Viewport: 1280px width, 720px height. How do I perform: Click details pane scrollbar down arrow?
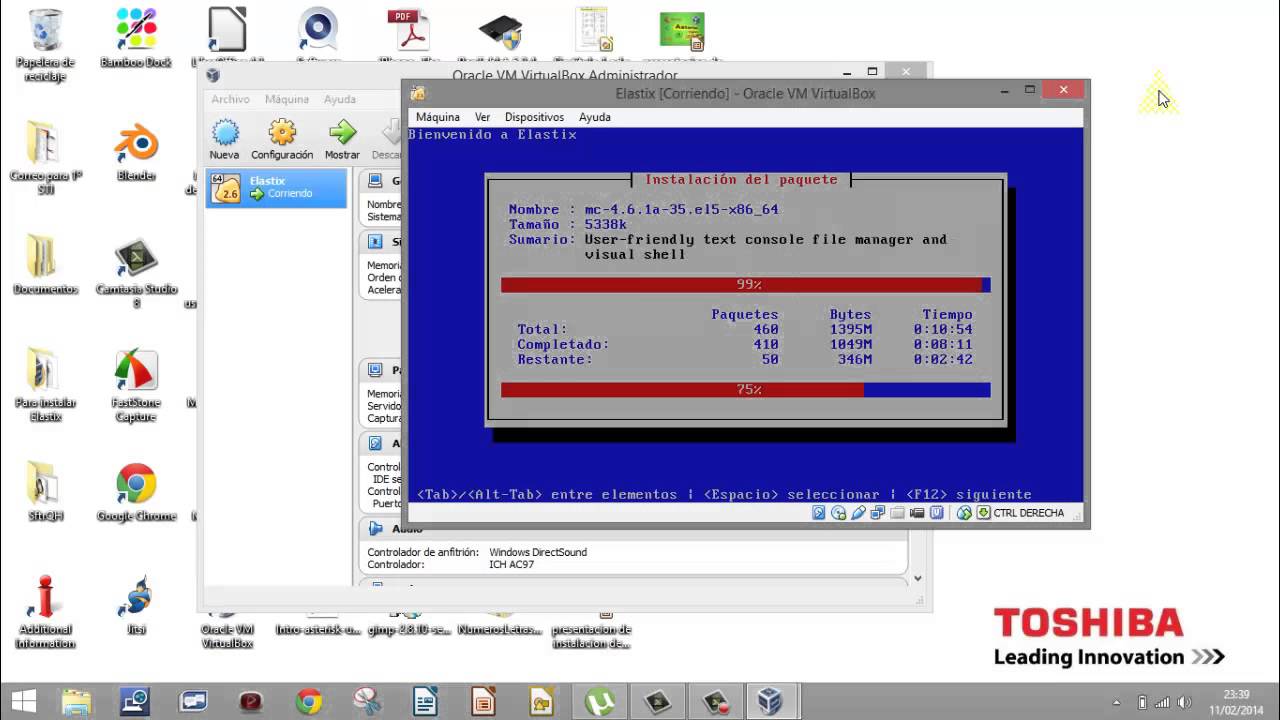[x=918, y=578]
